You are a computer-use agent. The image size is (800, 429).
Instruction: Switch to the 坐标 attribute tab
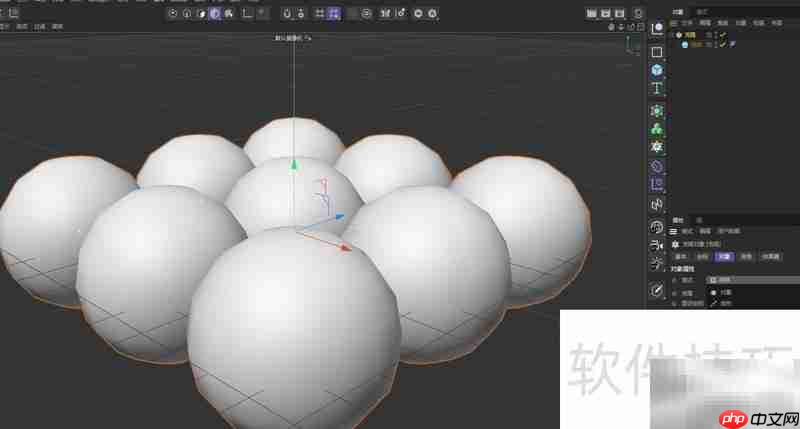703,257
